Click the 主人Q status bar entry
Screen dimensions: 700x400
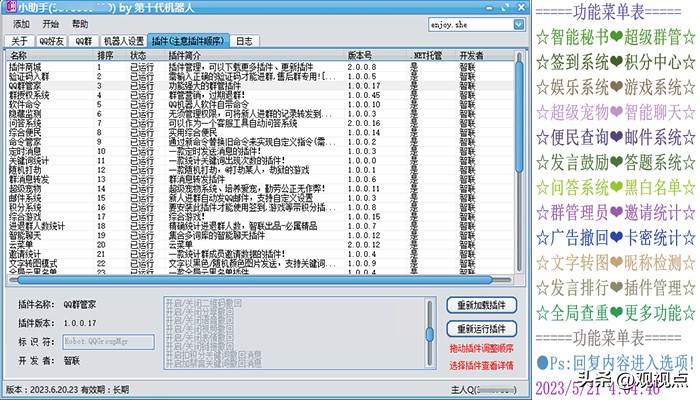(x=483, y=390)
